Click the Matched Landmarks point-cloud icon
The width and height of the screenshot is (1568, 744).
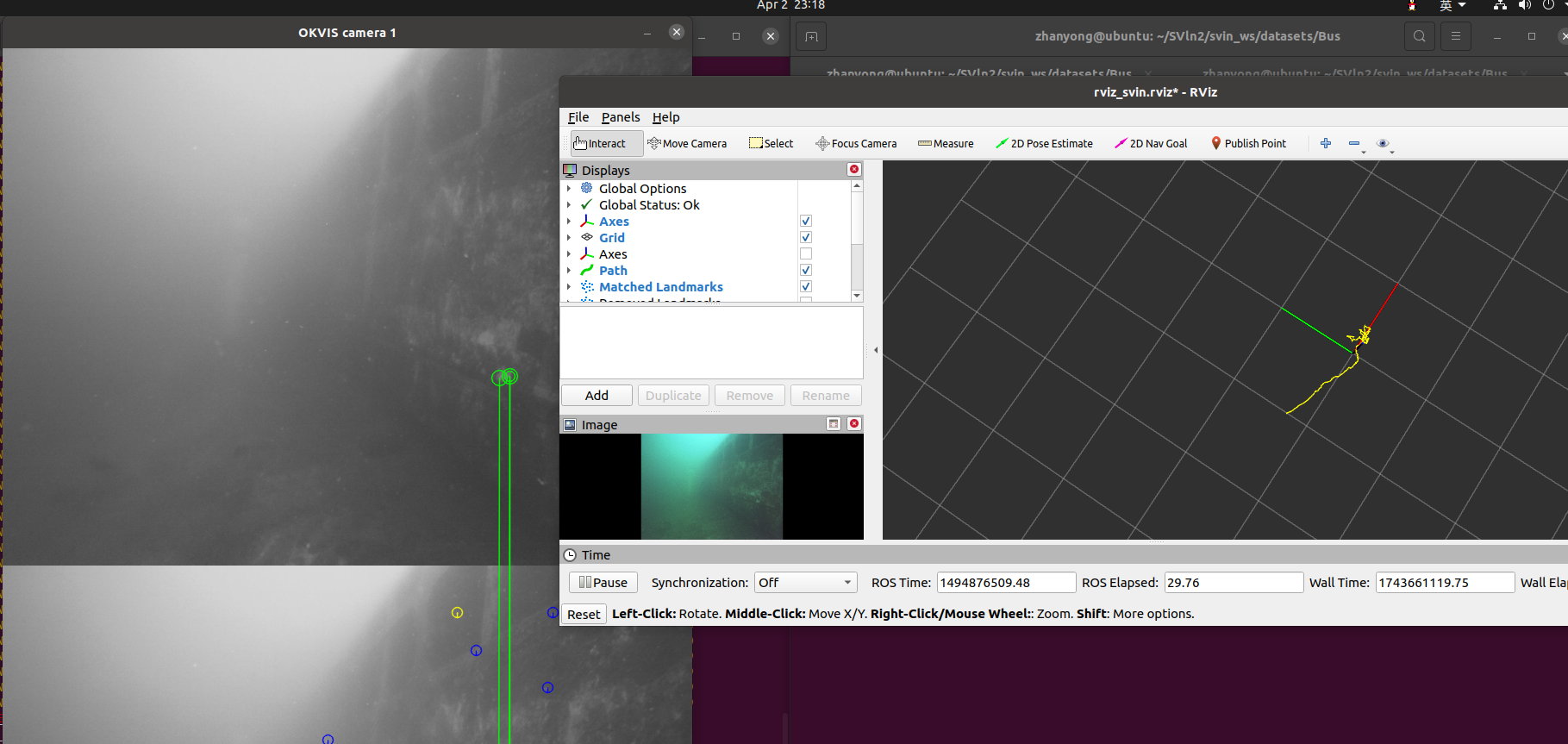pos(587,286)
